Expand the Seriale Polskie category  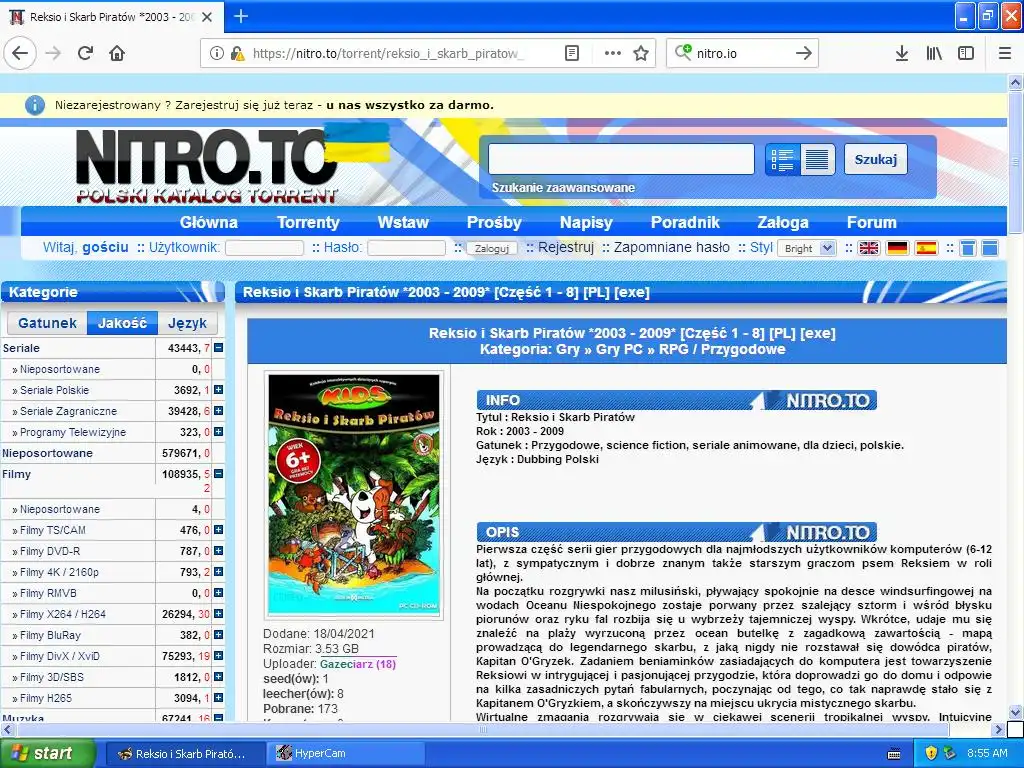219,390
